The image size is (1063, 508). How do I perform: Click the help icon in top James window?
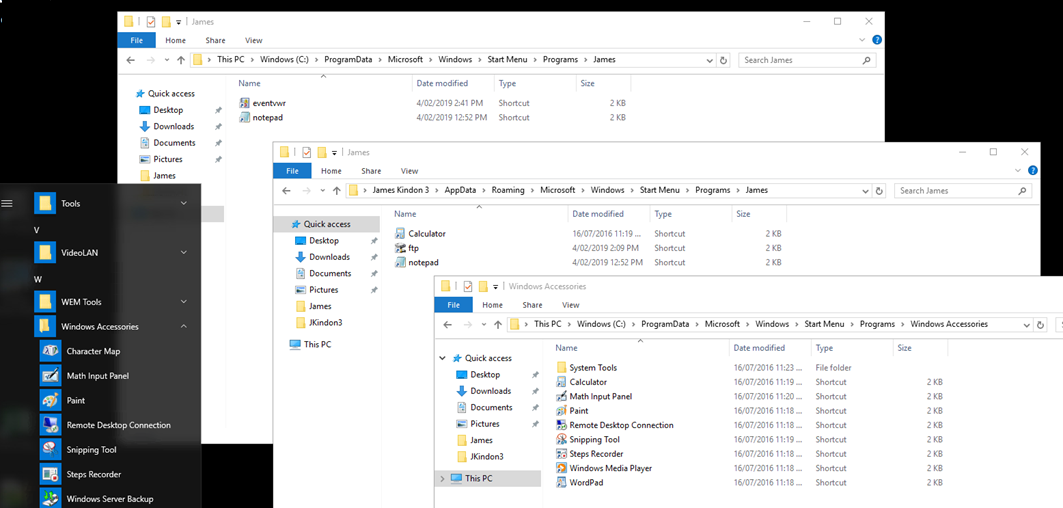click(877, 40)
